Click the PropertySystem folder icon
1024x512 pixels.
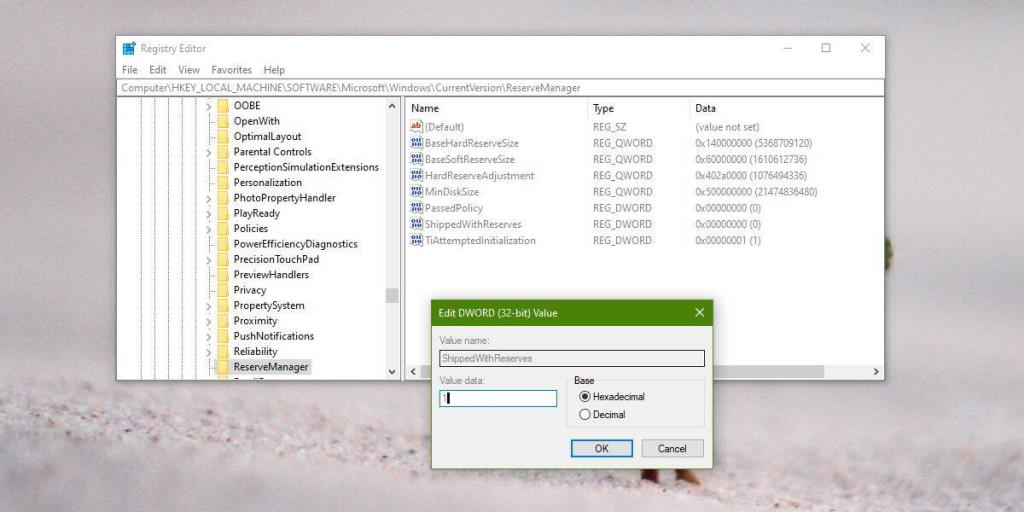coord(223,305)
